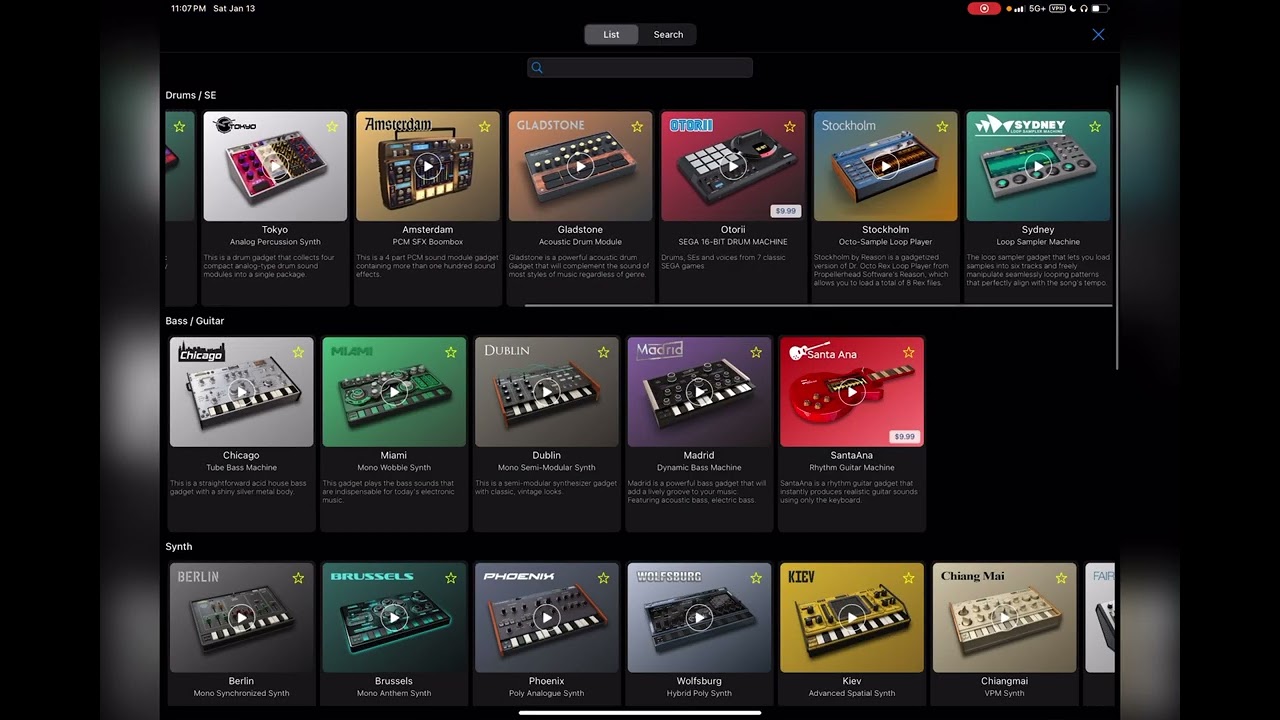The height and width of the screenshot is (720, 1280).
Task: Play the Berlin gadget preview
Action: click(x=241, y=618)
